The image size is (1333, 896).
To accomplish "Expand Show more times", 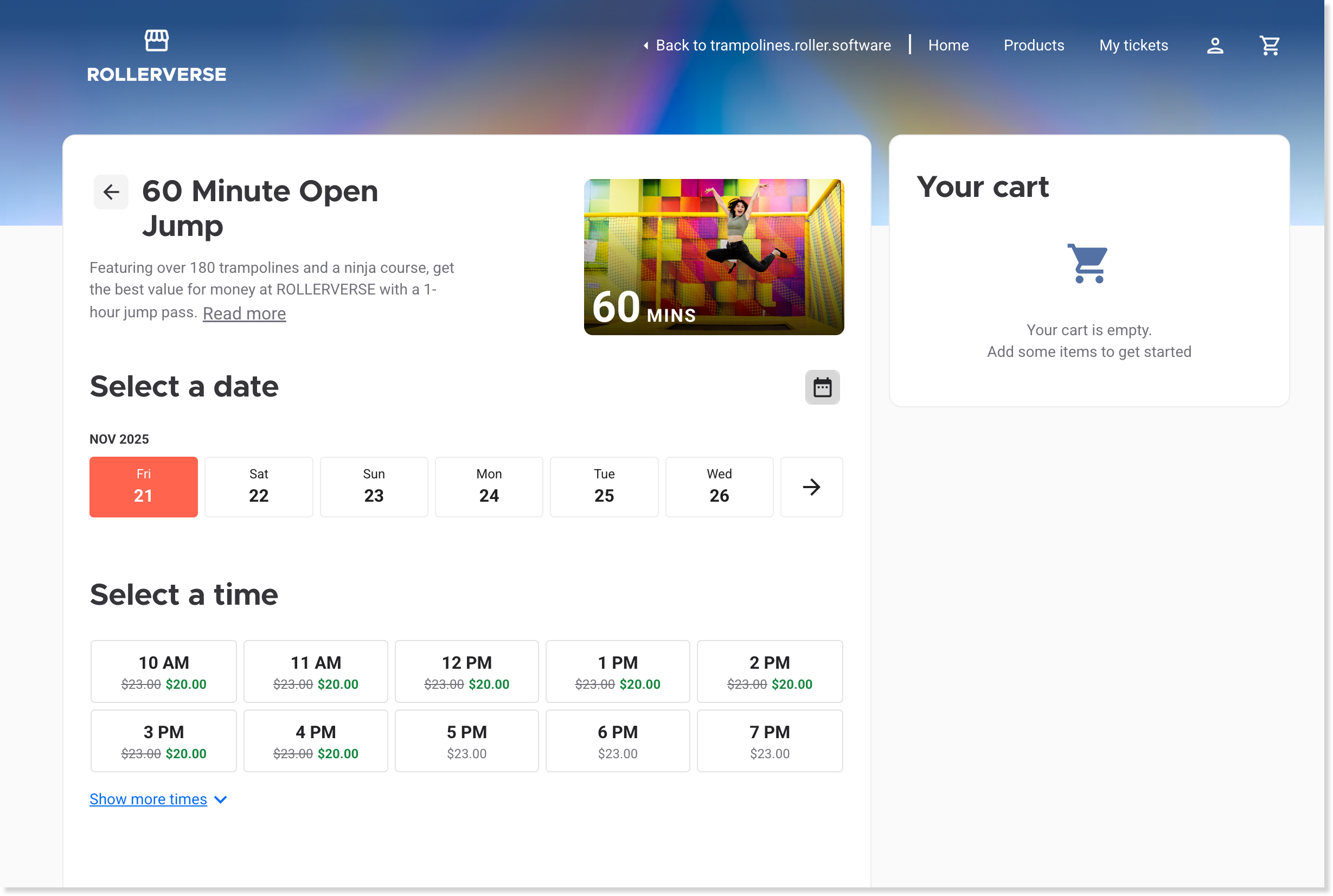I will point(148,799).
